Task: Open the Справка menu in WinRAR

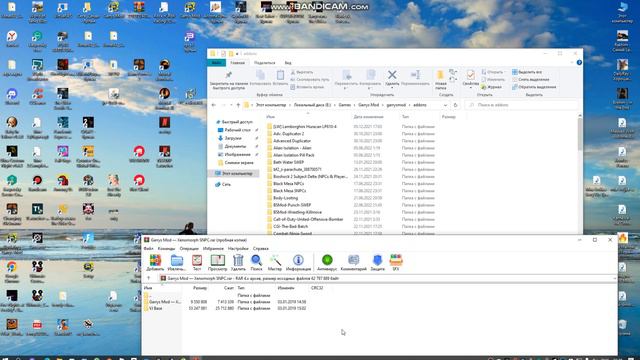Action: tap(260, 248)
